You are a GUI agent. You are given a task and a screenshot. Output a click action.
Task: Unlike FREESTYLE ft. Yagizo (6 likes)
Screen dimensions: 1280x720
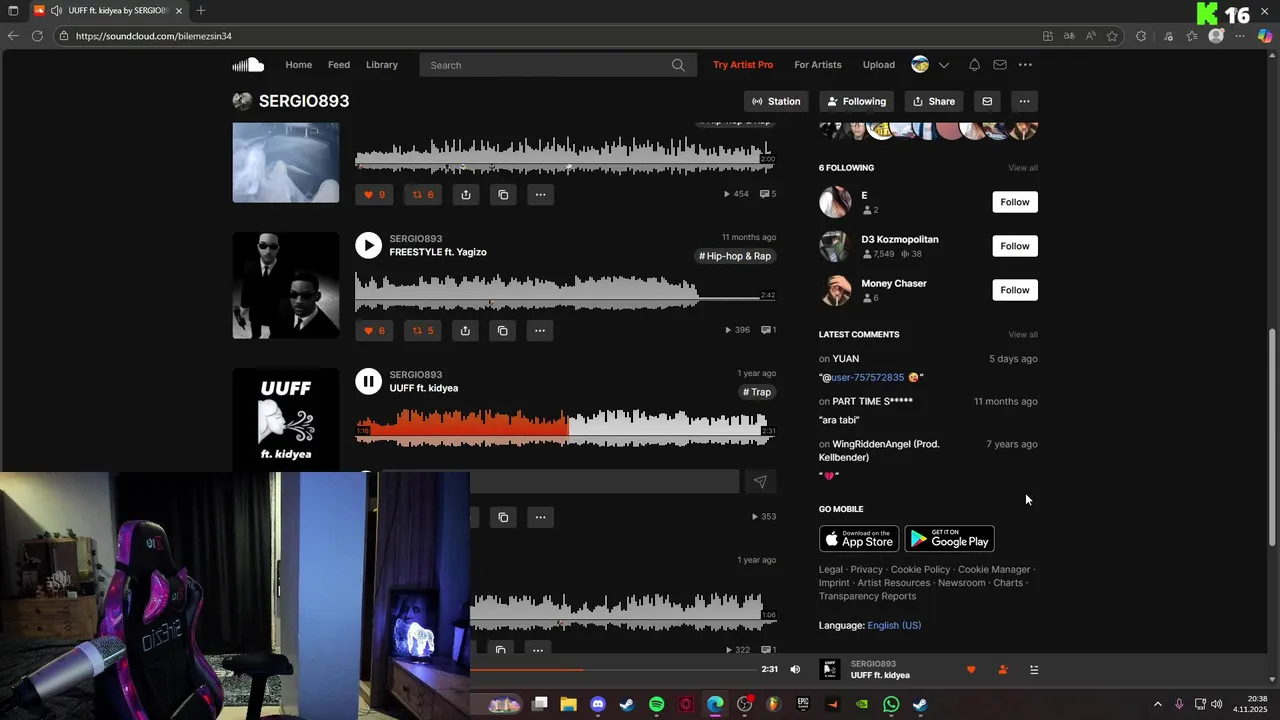point(374,330)
